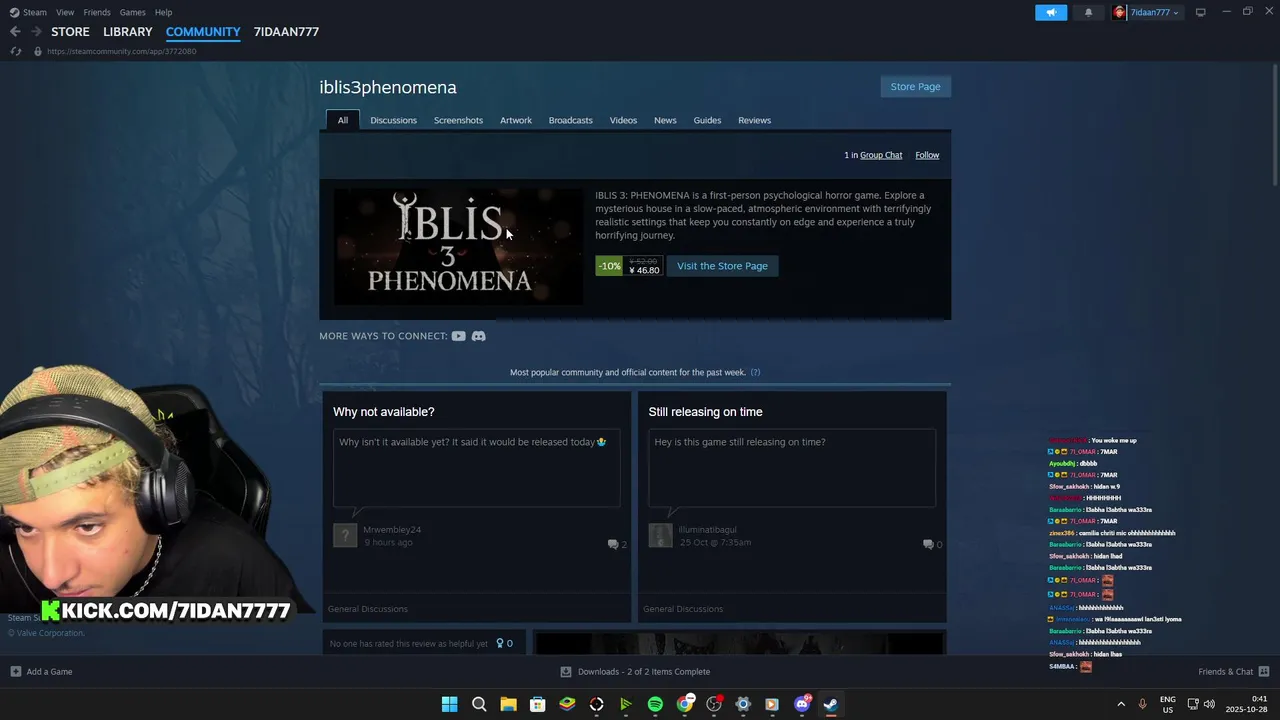
Task: Click the (?) help link about popular content
Action: click(755, 372)
